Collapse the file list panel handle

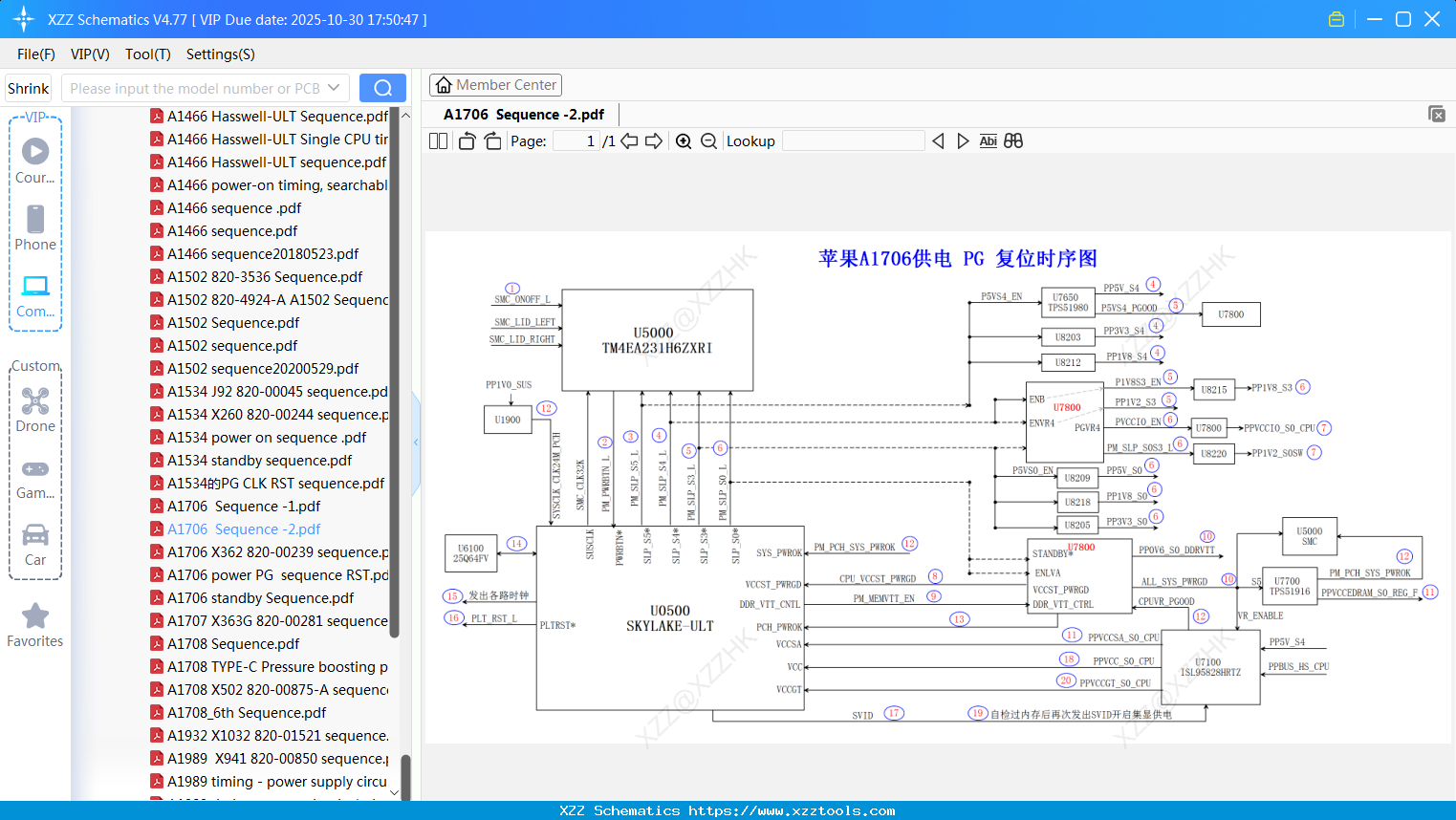click(416, 442)
